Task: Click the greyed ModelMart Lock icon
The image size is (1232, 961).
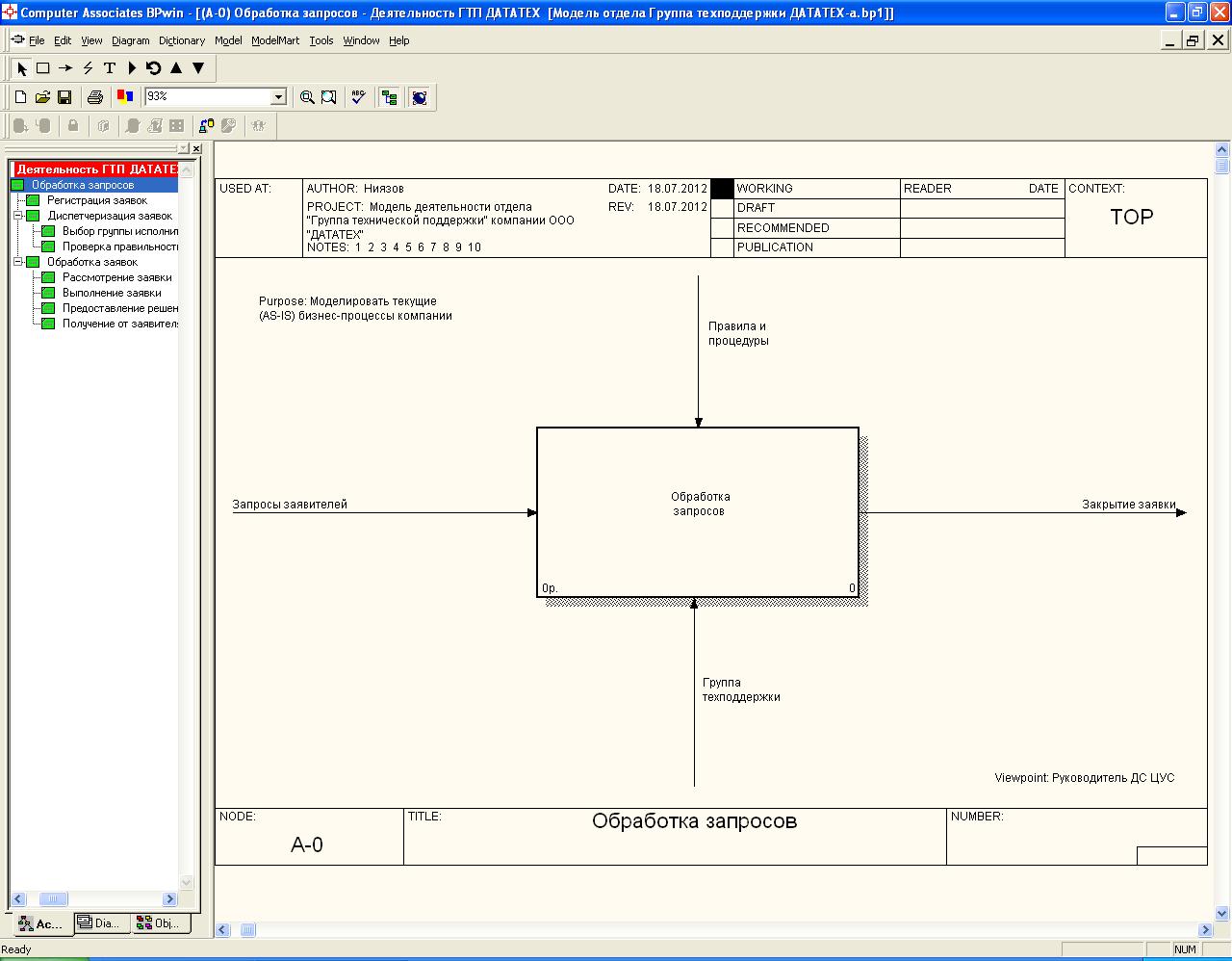Action: click(x=73, y=125)
